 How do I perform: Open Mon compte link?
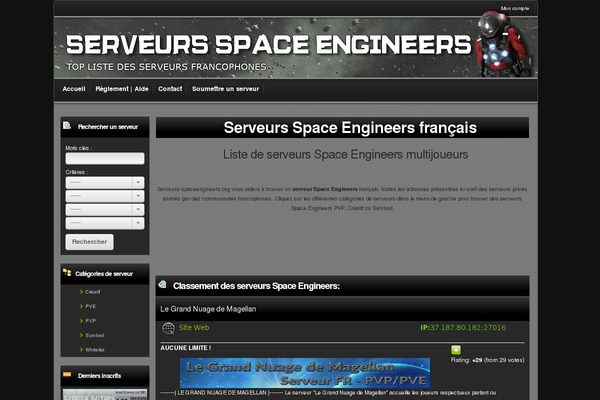click(x=515, y=8)
